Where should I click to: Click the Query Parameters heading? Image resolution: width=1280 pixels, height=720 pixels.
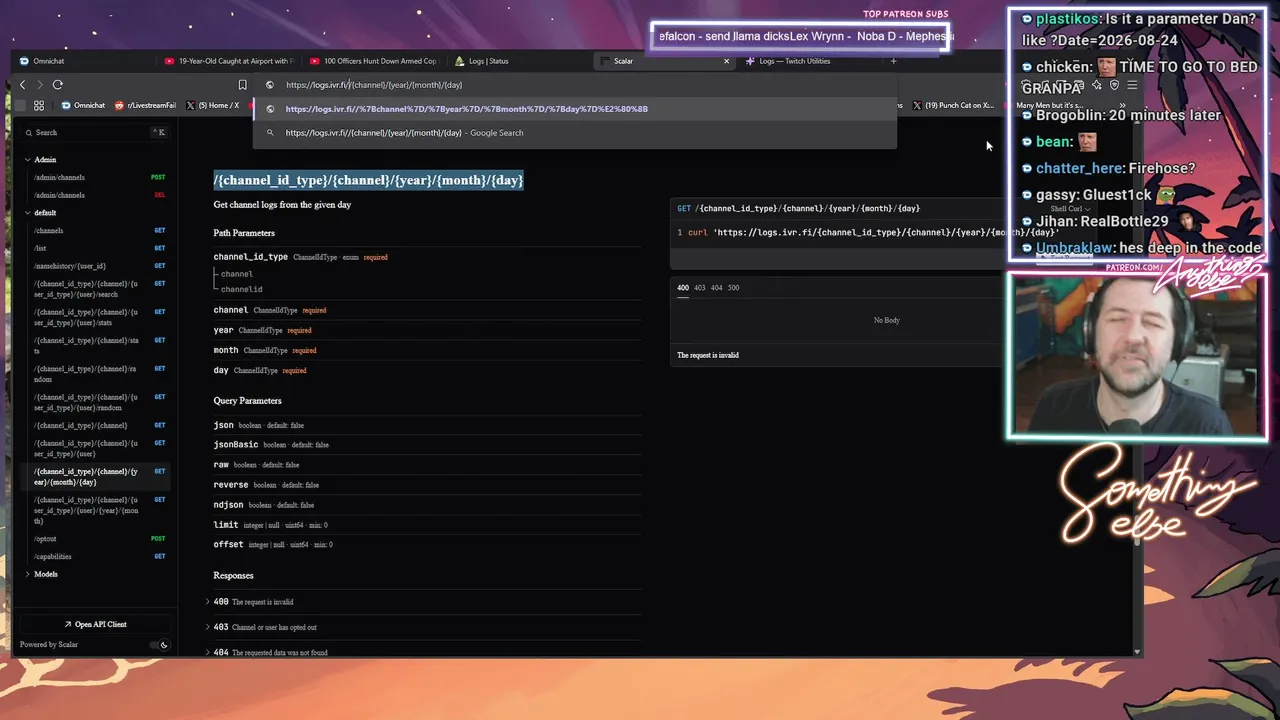pos(247,401)
